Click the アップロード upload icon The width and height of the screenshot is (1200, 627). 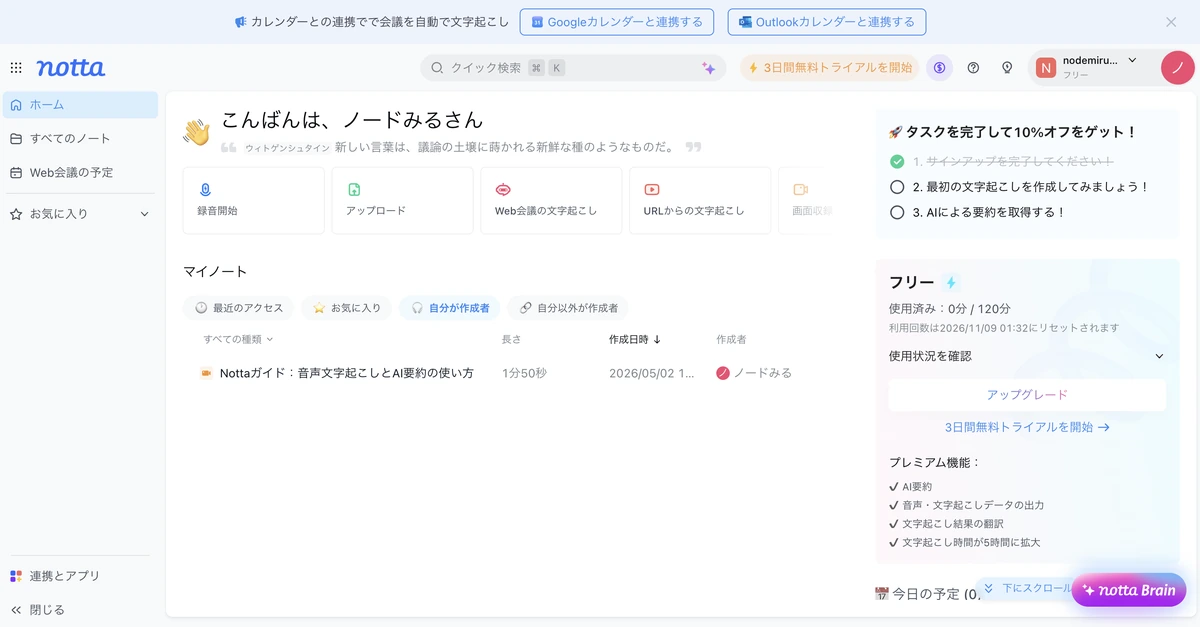354,189
